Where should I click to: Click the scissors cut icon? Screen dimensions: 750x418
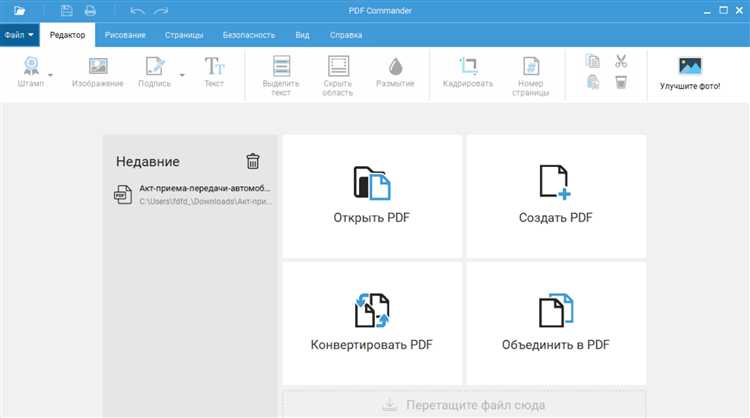tap(621, 61)
